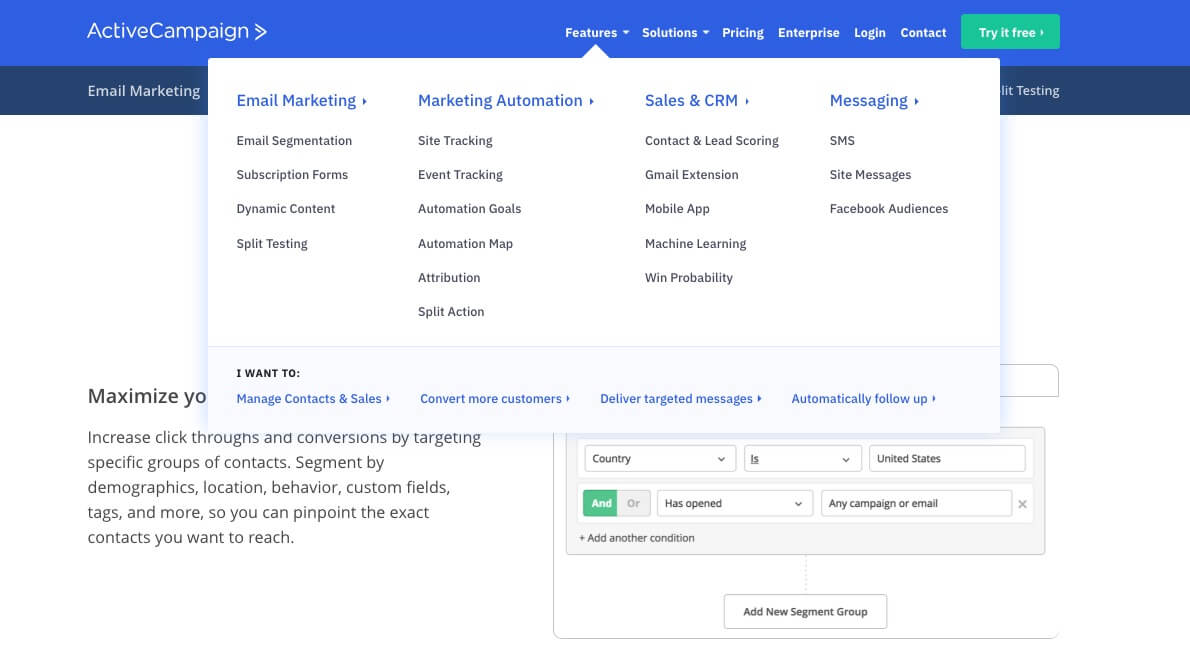
Task: Select Split Action in the menu
Action: tap(451, 312)
